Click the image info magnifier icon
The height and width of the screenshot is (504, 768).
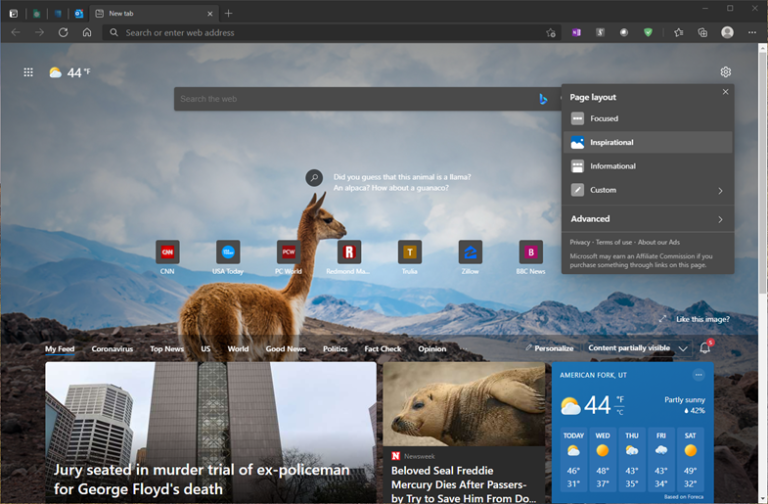(x=314, y=177)
